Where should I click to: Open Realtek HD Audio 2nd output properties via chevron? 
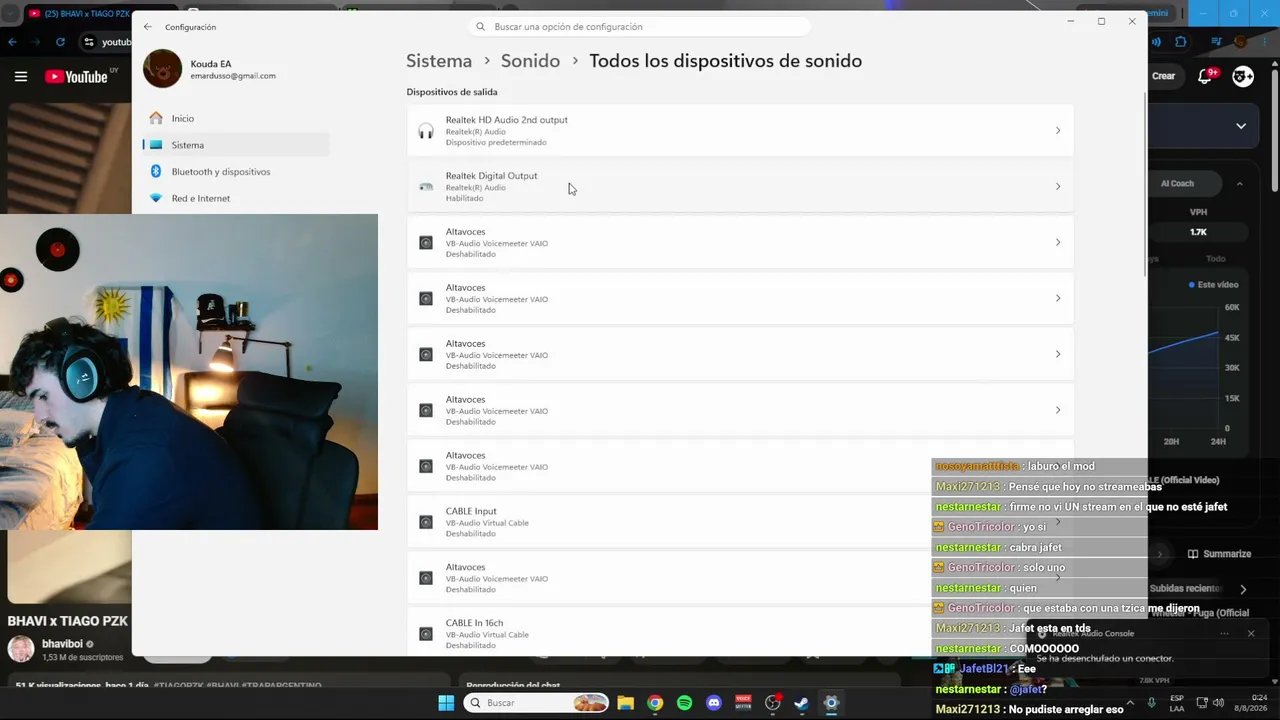(x=1058, y=131)
